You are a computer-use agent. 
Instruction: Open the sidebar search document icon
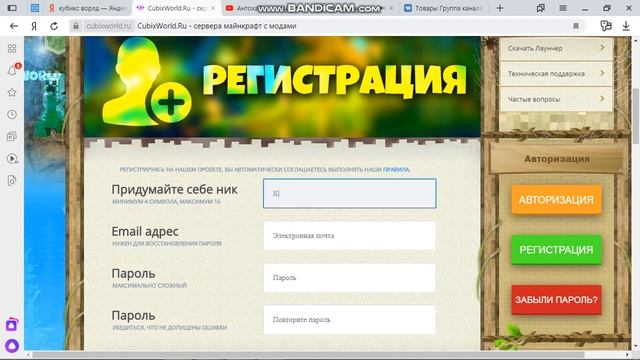12,180
